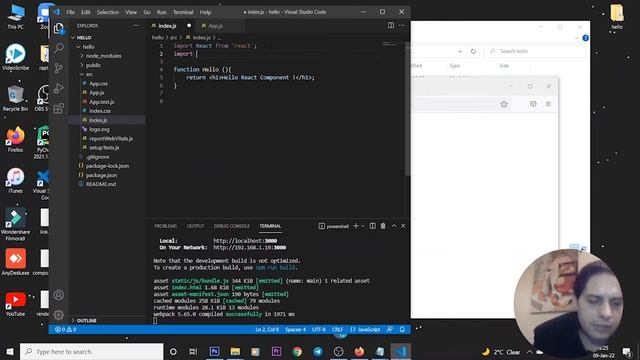Open the Manage gear icon
Screen dimensions: 640x360
tap(59, 315)
